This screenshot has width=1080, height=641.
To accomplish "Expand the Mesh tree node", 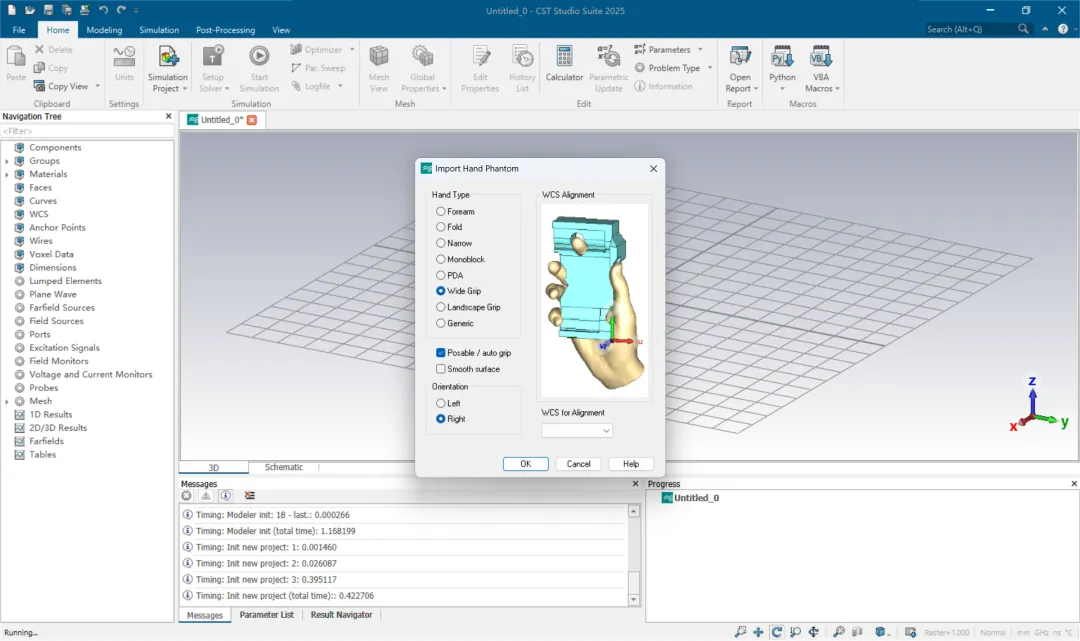I will [x=7, y=401].
